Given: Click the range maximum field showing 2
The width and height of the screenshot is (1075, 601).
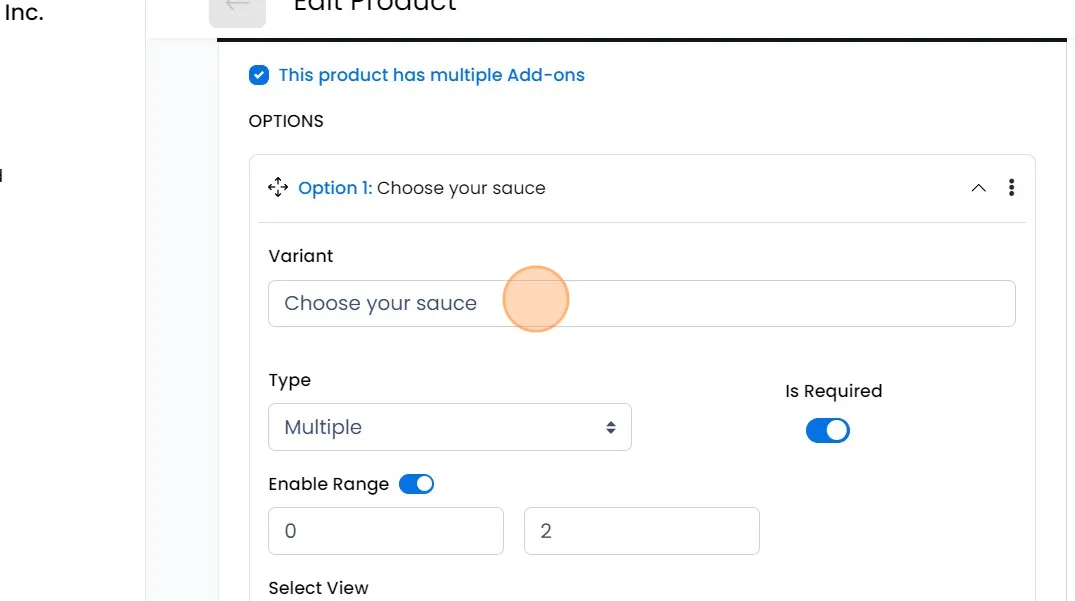Looking at the screenshot, I should tap(641, 531).
